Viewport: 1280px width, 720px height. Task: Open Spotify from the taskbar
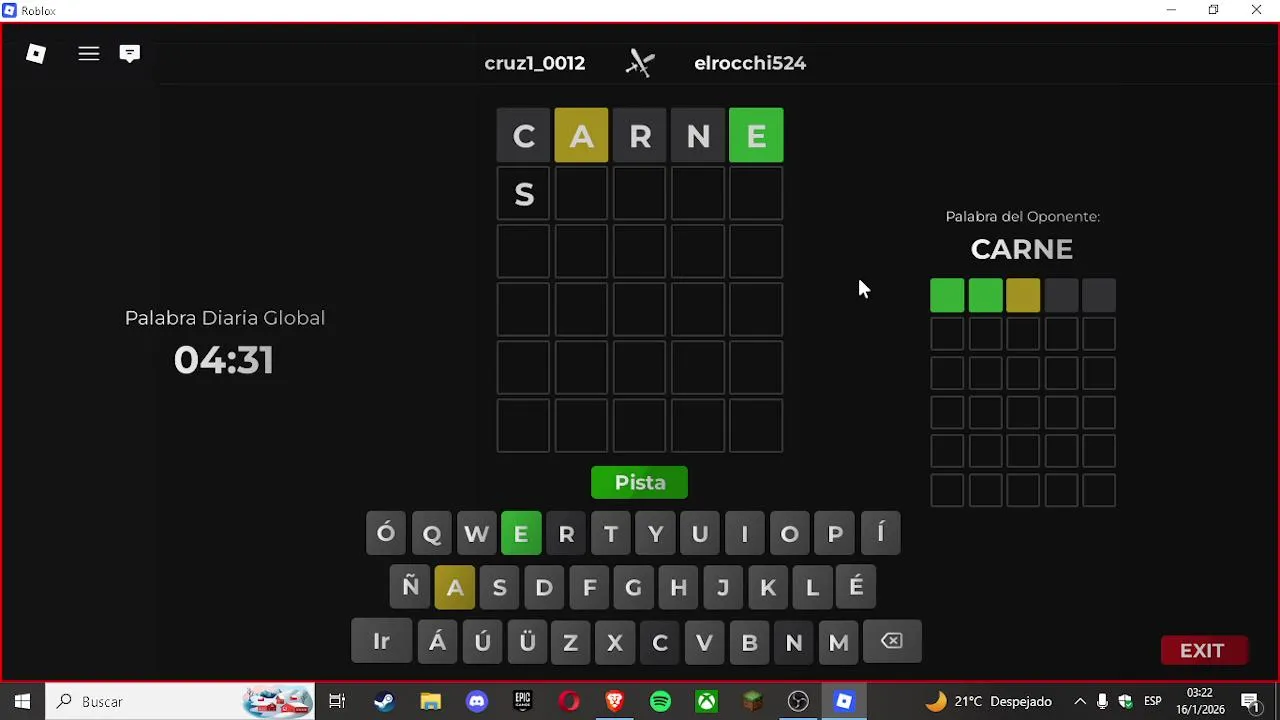pyautogui.click(x=661, y=702)
